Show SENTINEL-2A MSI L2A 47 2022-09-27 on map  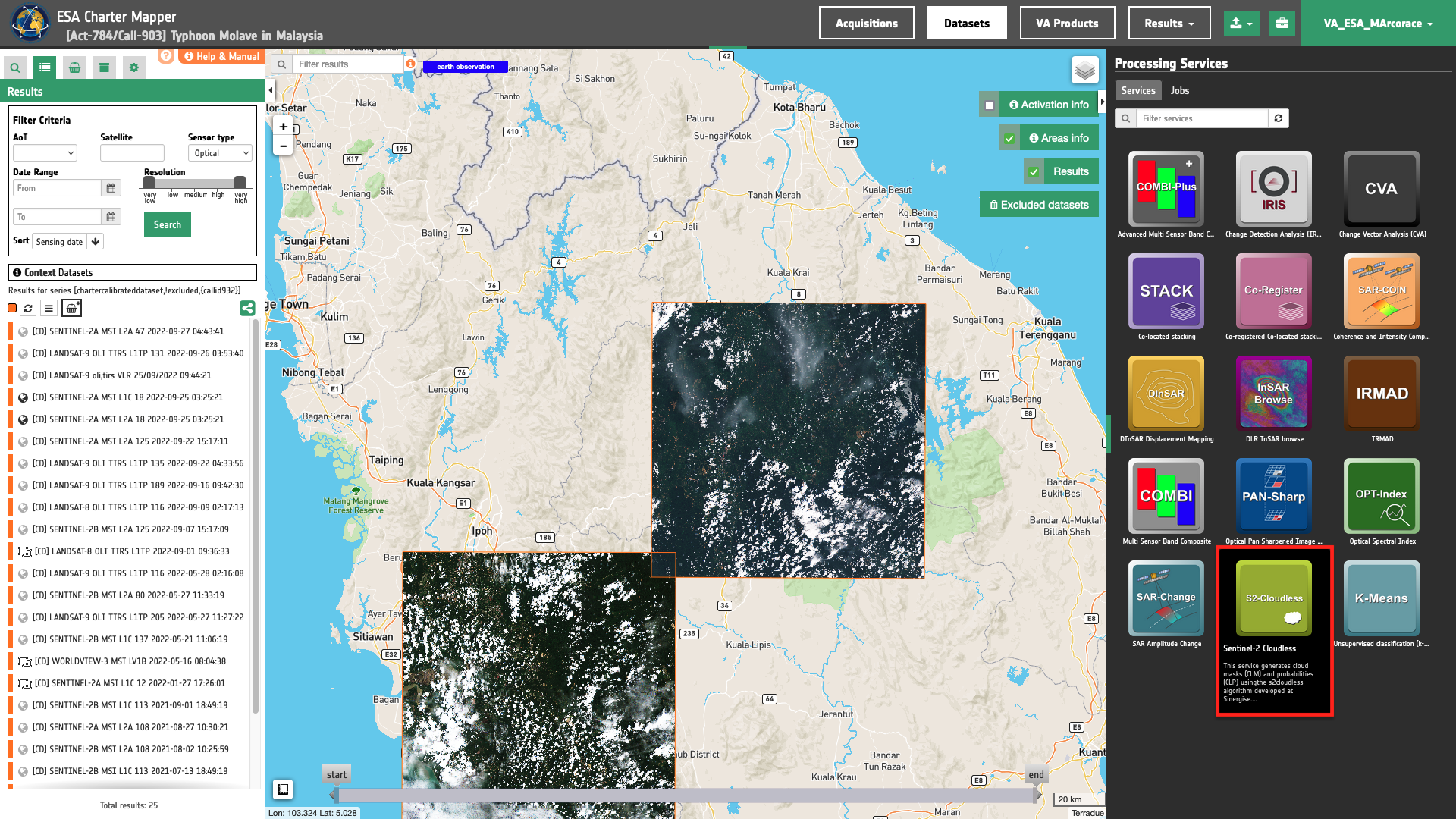pyautogui.click(x=23, y=331)
